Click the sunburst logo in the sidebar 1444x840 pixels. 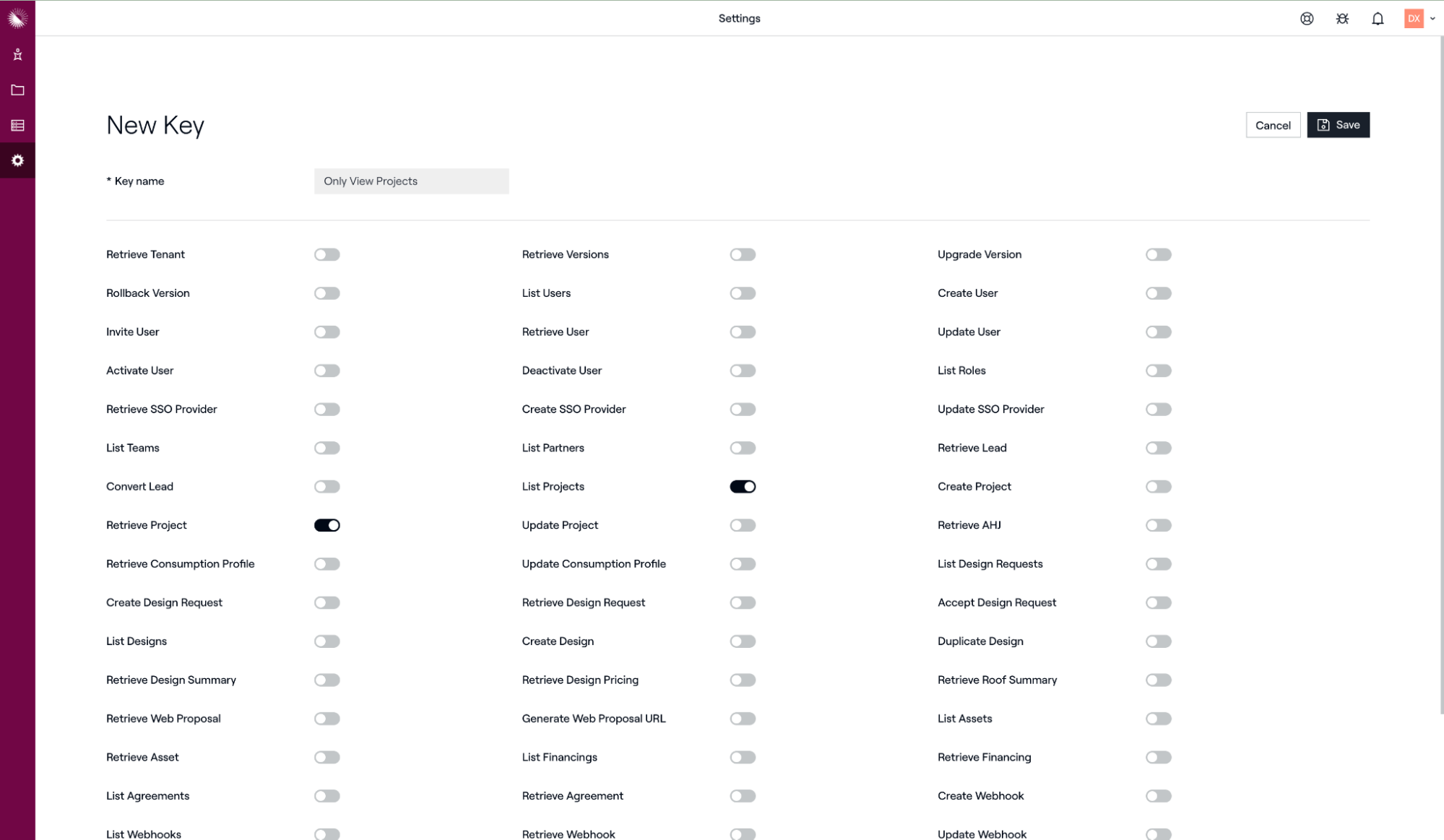pyautogui.click(x=17, y=18)
